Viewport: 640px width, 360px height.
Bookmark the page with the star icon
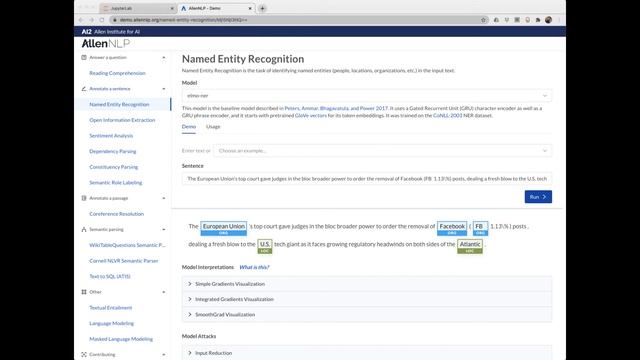coord(483,20)
